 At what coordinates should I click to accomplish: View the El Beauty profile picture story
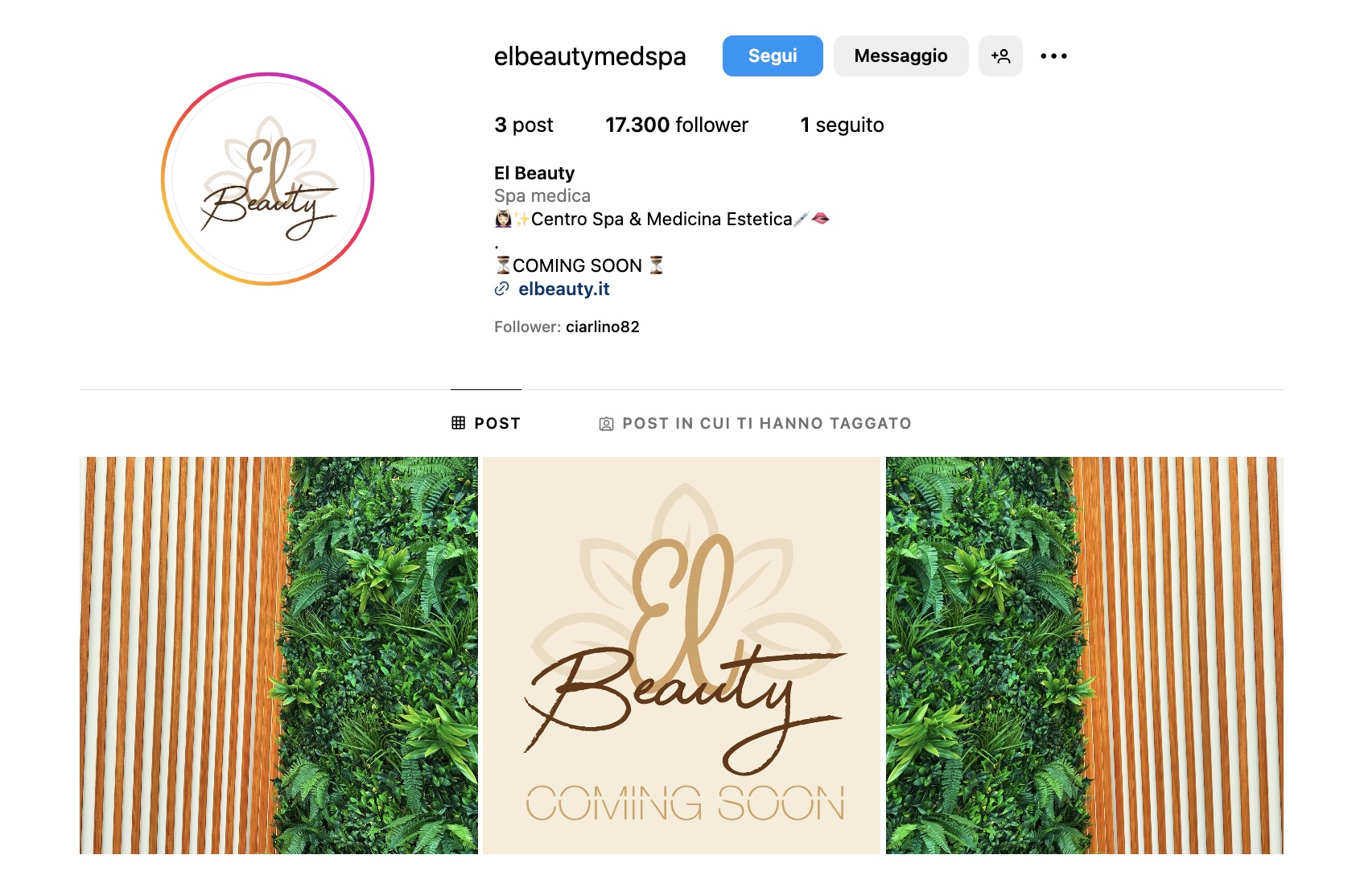coord(268,179)
